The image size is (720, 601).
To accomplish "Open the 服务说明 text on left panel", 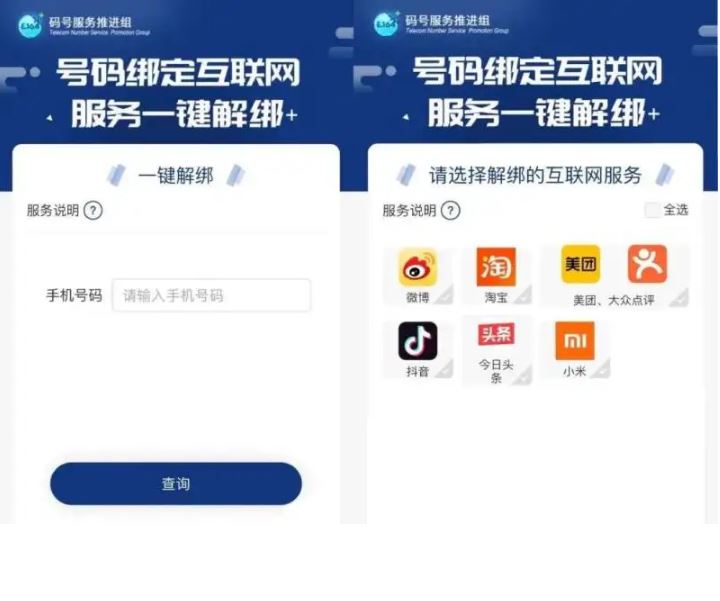I will 53,211.
